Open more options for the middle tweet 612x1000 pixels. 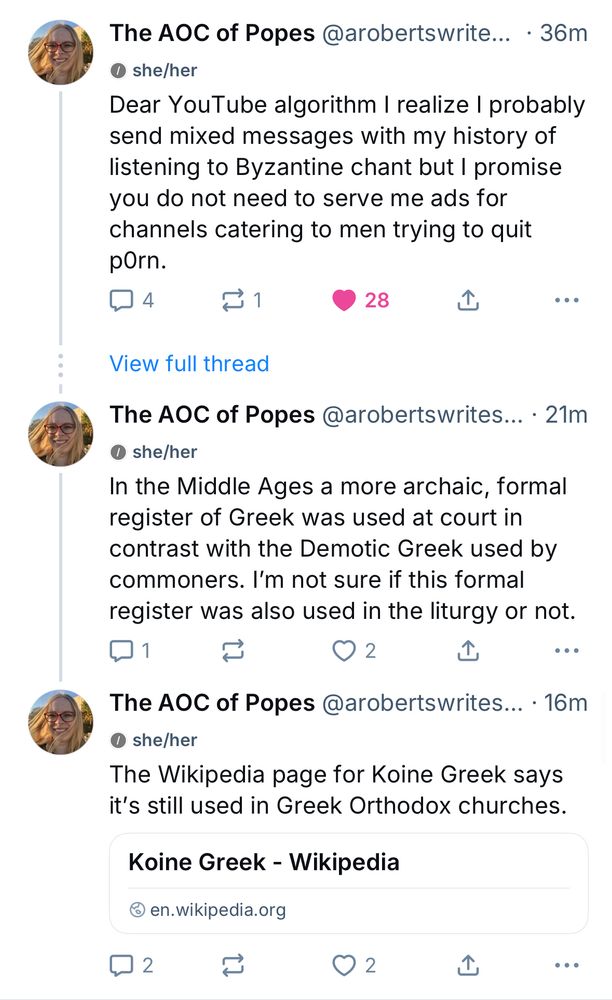567,650
